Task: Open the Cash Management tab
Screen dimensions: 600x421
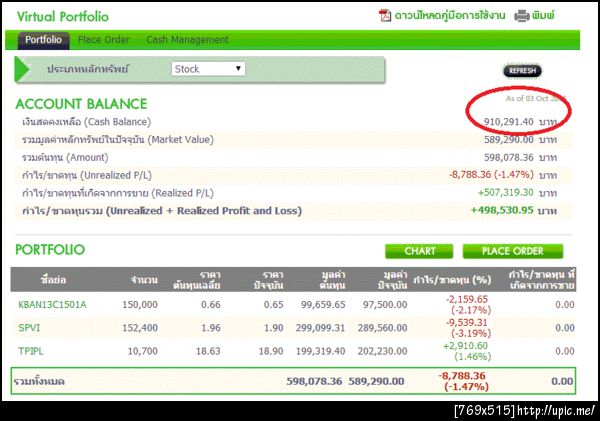Action: tap(187, 40)
